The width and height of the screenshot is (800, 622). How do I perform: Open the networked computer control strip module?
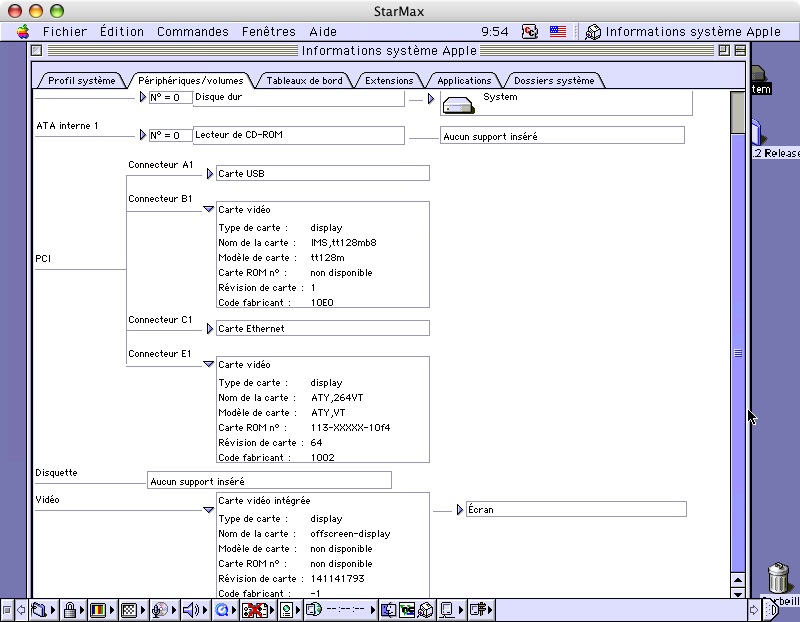[x=451, y=610]
